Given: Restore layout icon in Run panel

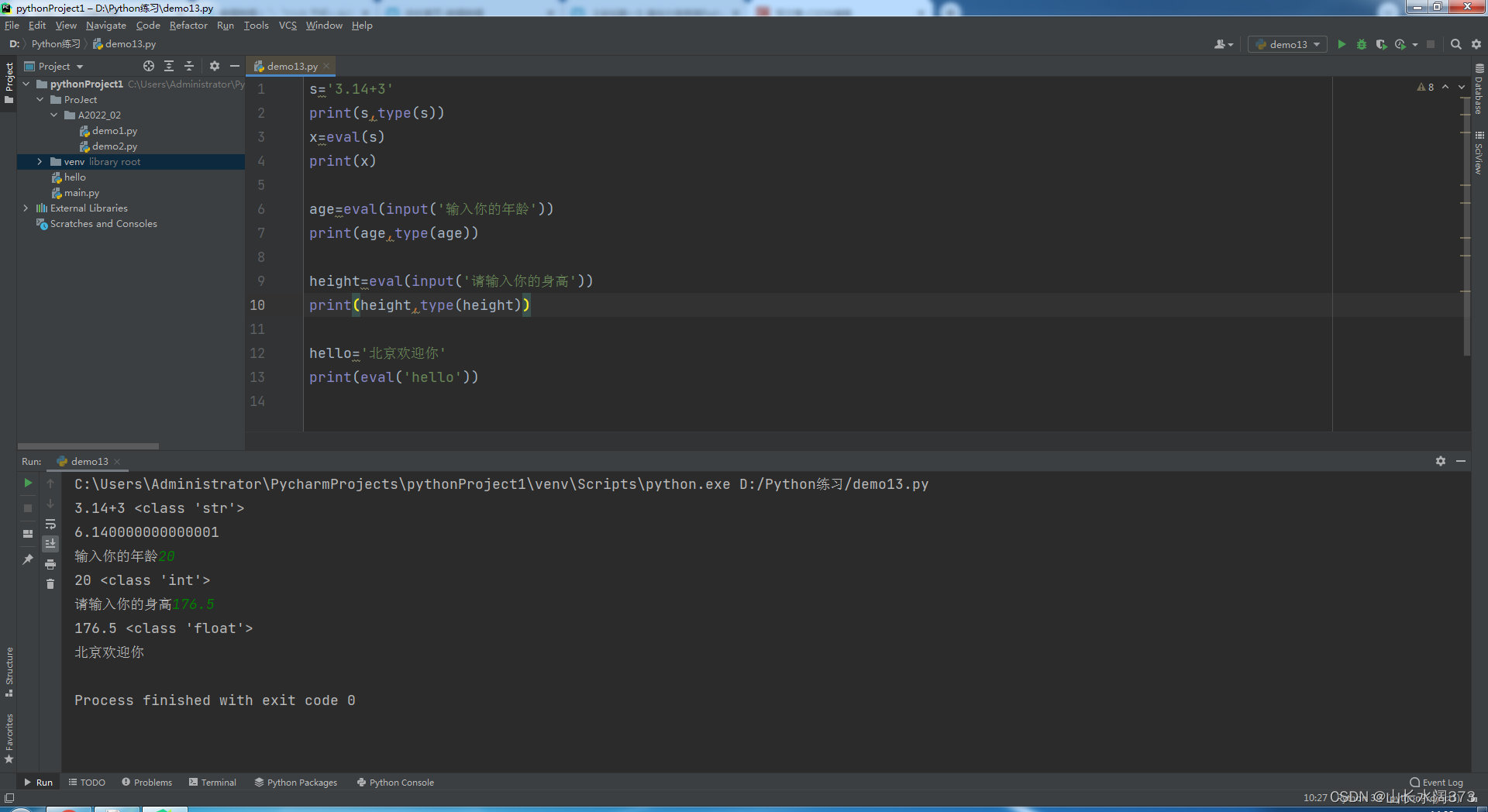Looking at the screenshot, I should click(x=28, y=534).
